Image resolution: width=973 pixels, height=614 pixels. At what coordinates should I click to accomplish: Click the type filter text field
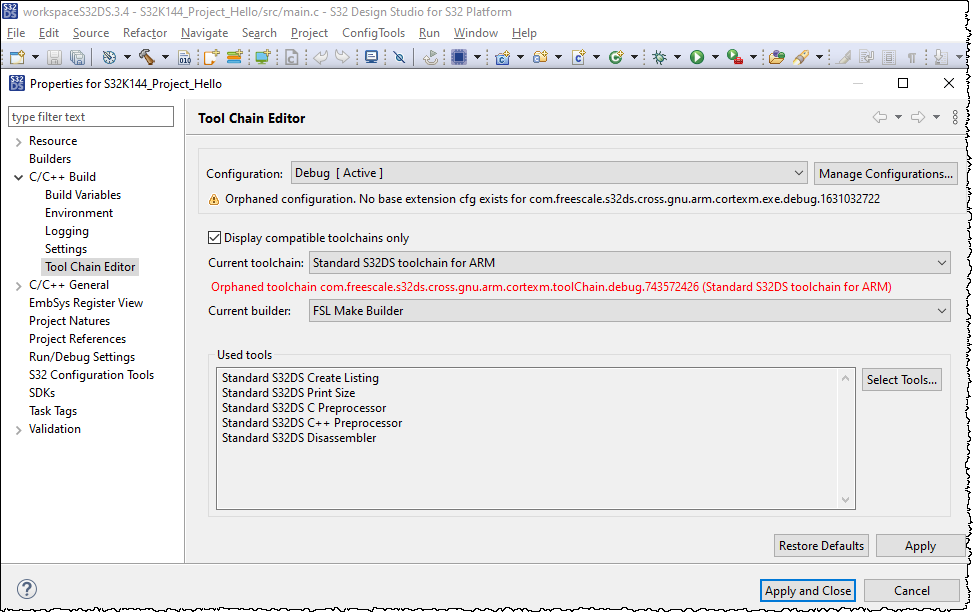pos(90,116)
